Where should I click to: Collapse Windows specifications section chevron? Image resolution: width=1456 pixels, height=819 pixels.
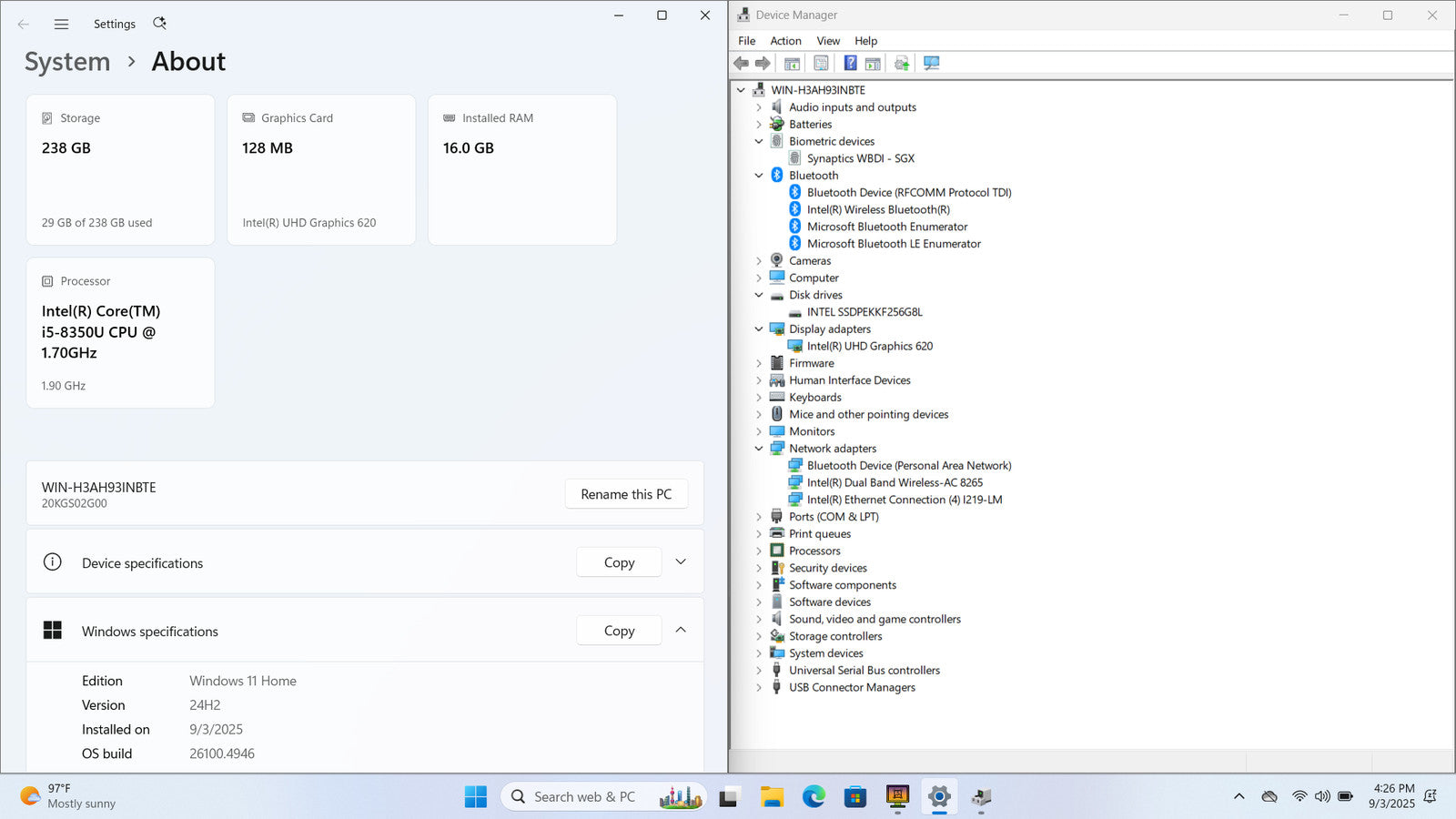click(681, 630)
